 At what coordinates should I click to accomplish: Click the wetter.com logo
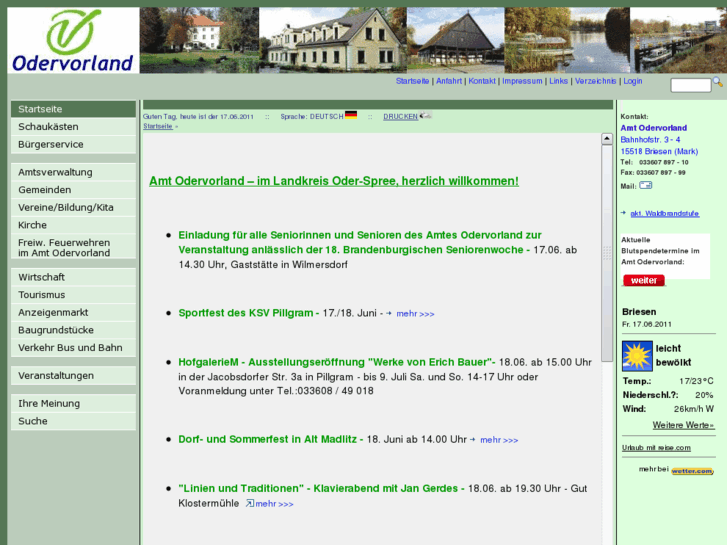click(692, 471)
